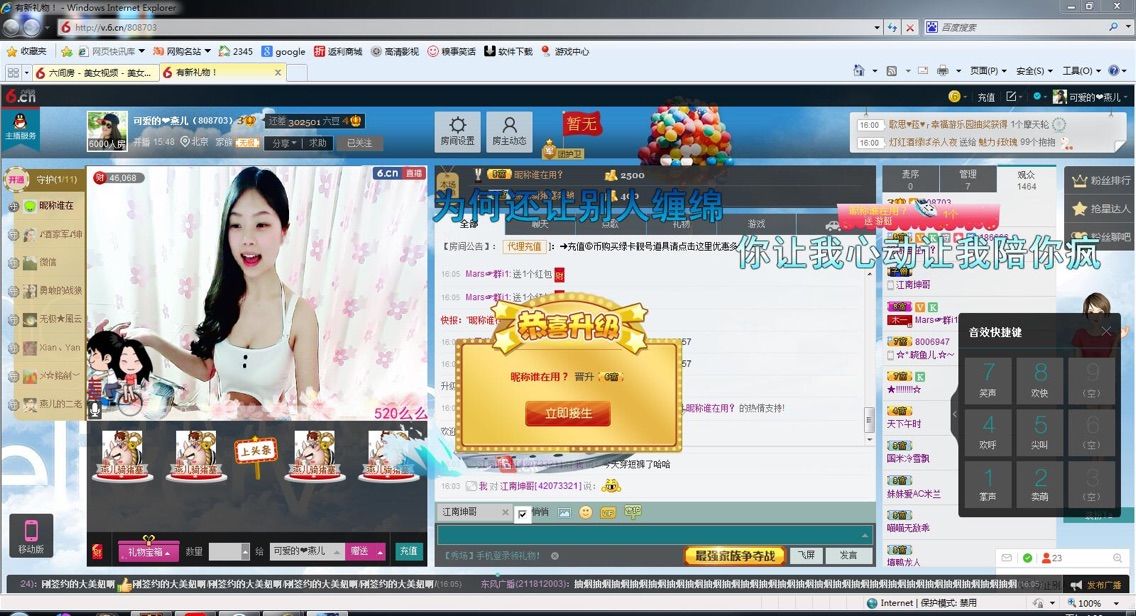Click the 飞屏 fly-screen button
The width and height of the screenshot is (1136, 616).
tap(806, 555)
